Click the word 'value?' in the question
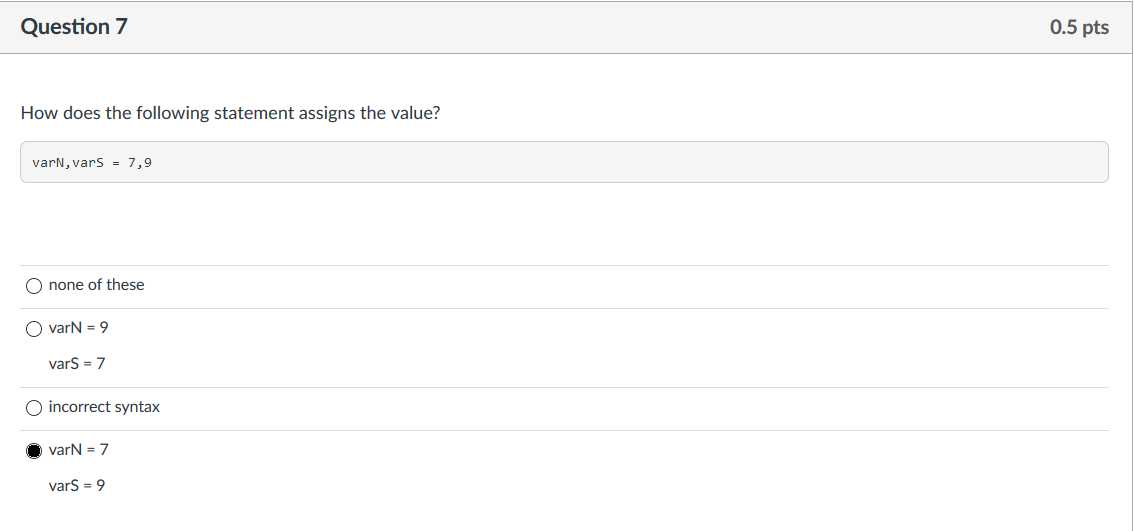Image resolution: width=1134 pixels, height=531 pixels. click(x=415, y=113)
